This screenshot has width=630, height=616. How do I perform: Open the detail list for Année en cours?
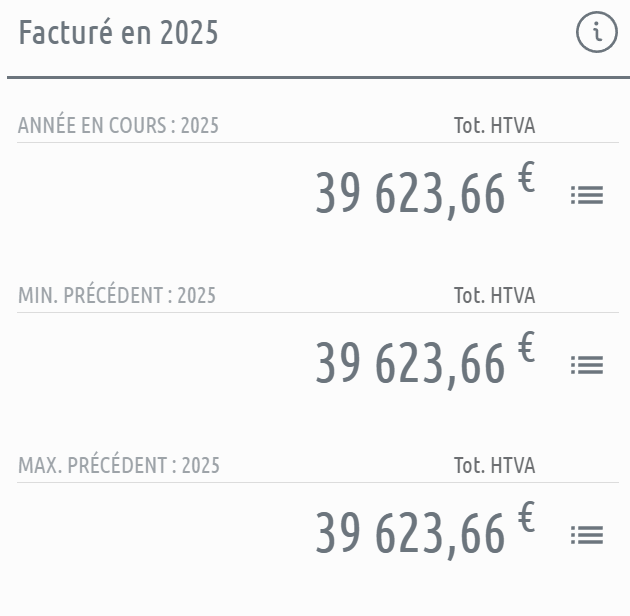[587, 195]
